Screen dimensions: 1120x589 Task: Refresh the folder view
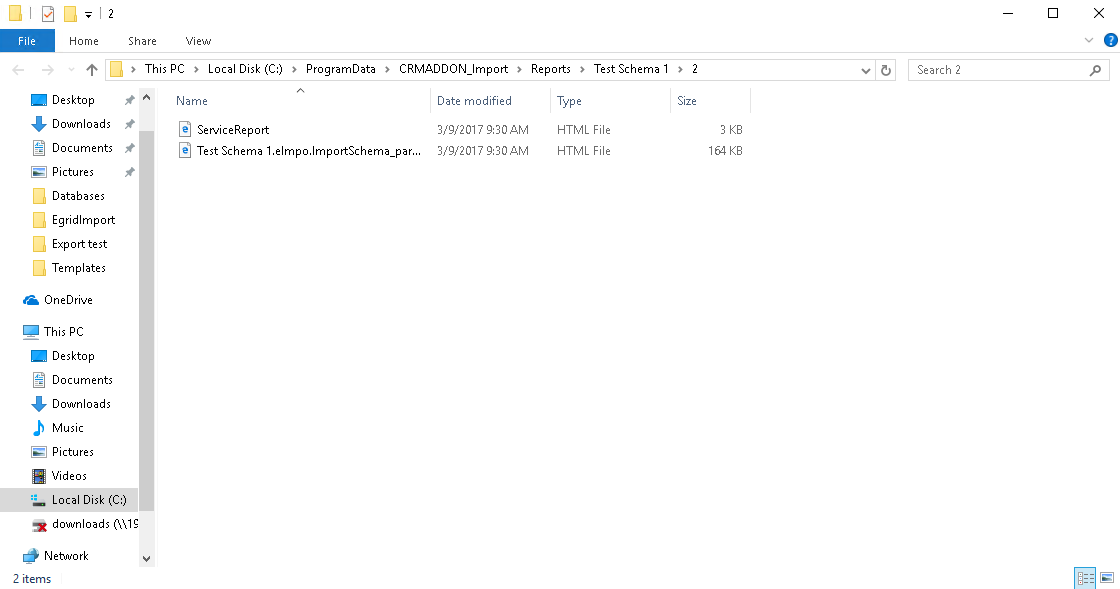pos(886,70)
